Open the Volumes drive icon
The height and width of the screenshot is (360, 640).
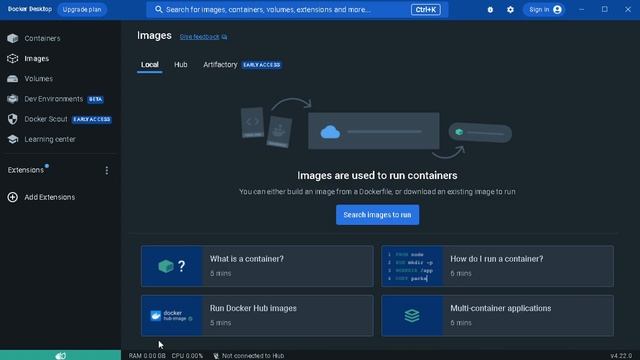point(13,79)
